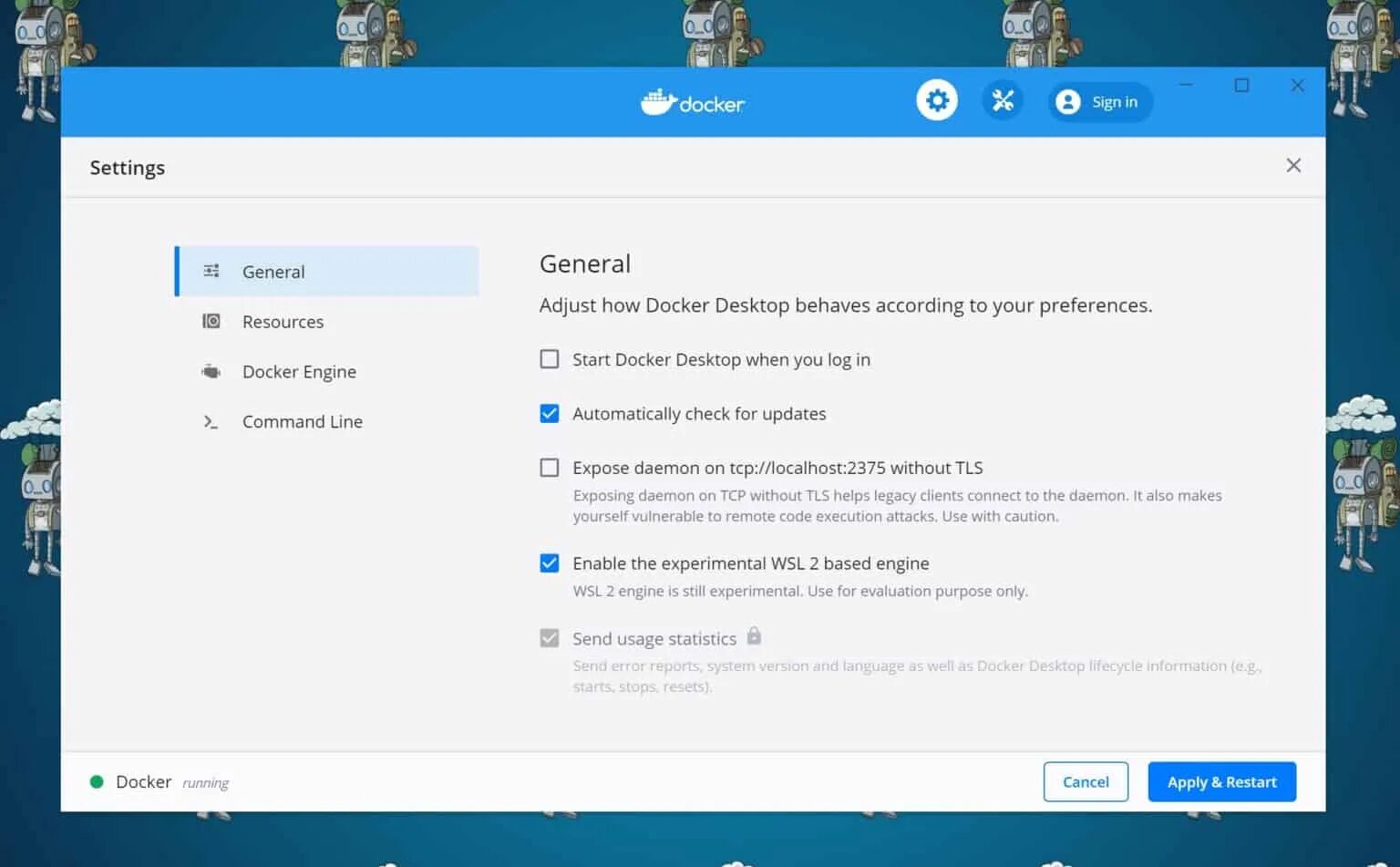Maximize the Docker Desktop window
Image resolution: width=1400 pixels, height=867 pixels.
point(1241,85)
